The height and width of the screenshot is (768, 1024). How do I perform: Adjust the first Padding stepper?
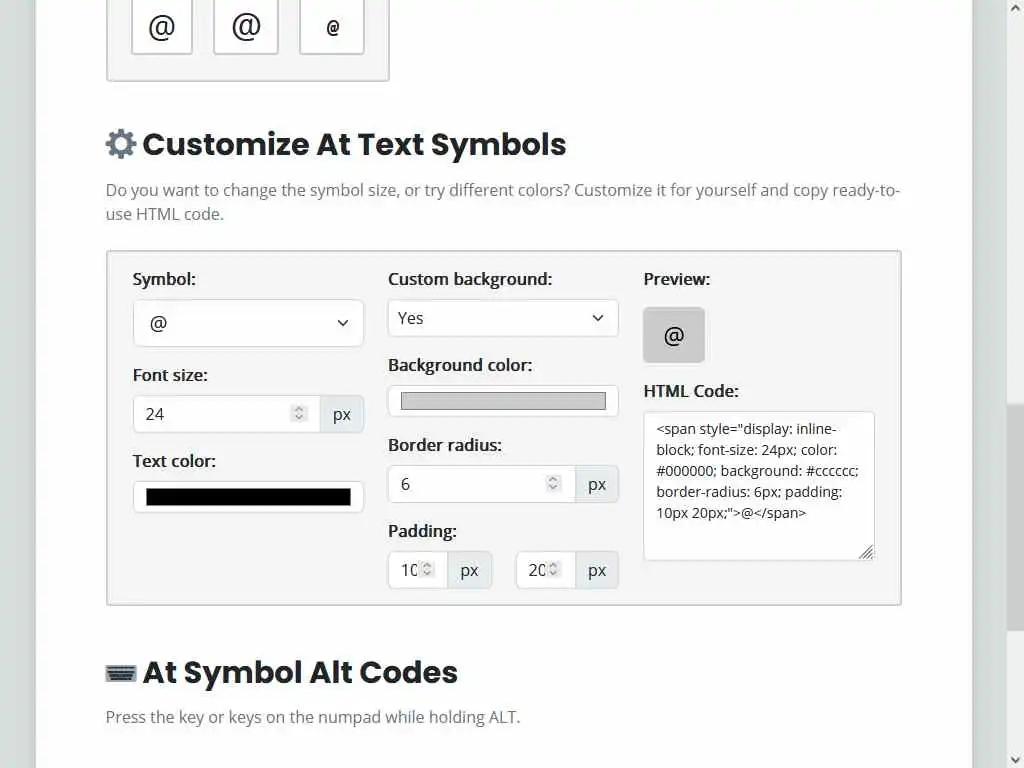tap(427, 569)
